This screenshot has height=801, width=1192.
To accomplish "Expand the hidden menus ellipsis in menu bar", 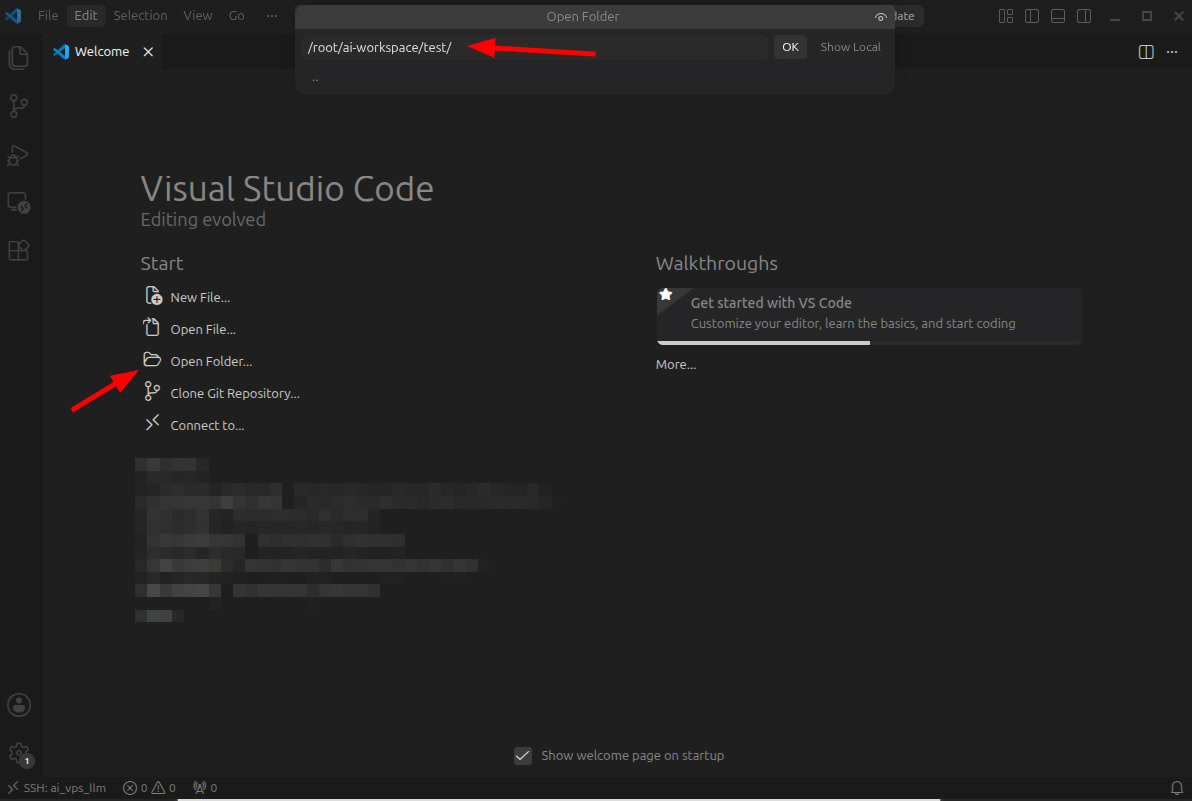I will (x=271, y=15).
